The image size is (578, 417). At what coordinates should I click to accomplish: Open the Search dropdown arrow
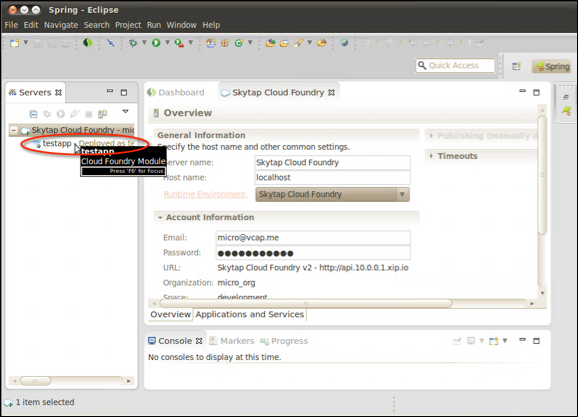(x=310, y=43)
